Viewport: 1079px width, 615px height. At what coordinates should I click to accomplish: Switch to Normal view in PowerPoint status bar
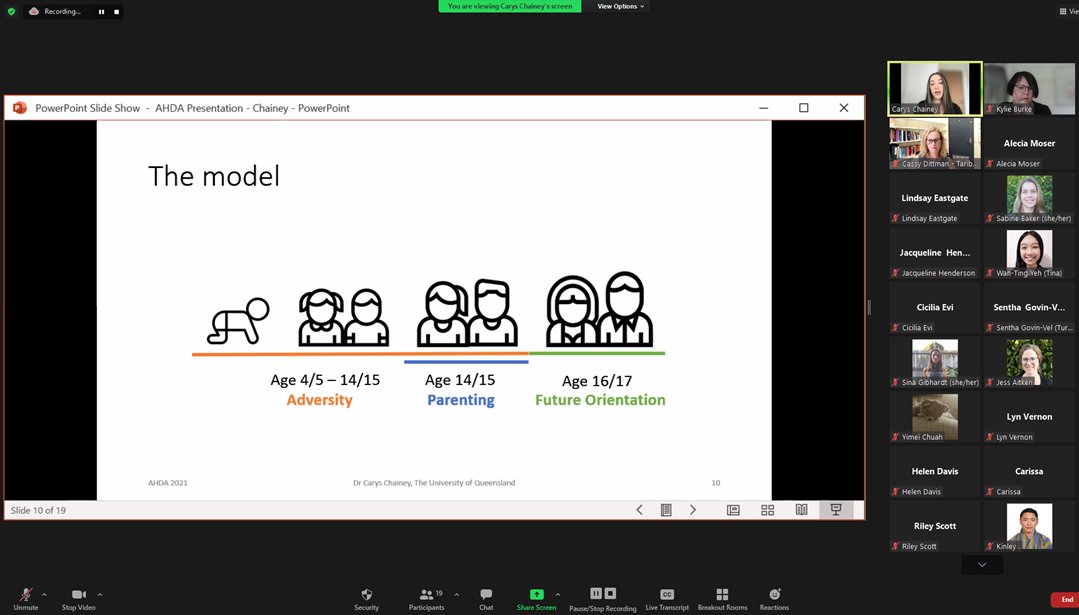[733, 510]
